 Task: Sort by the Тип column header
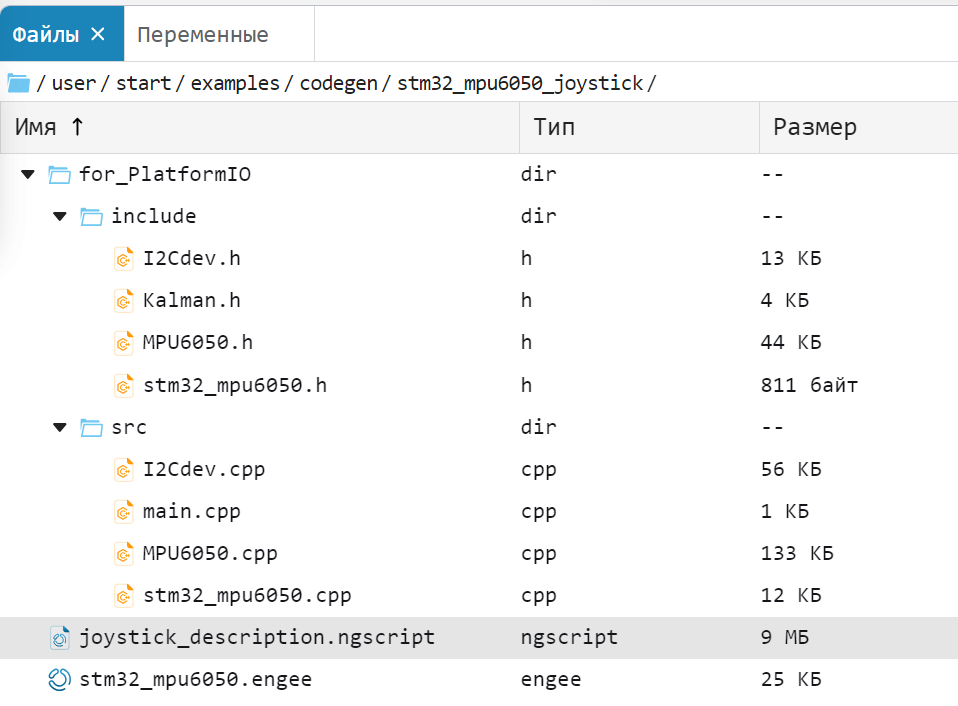tap(554, 128)
